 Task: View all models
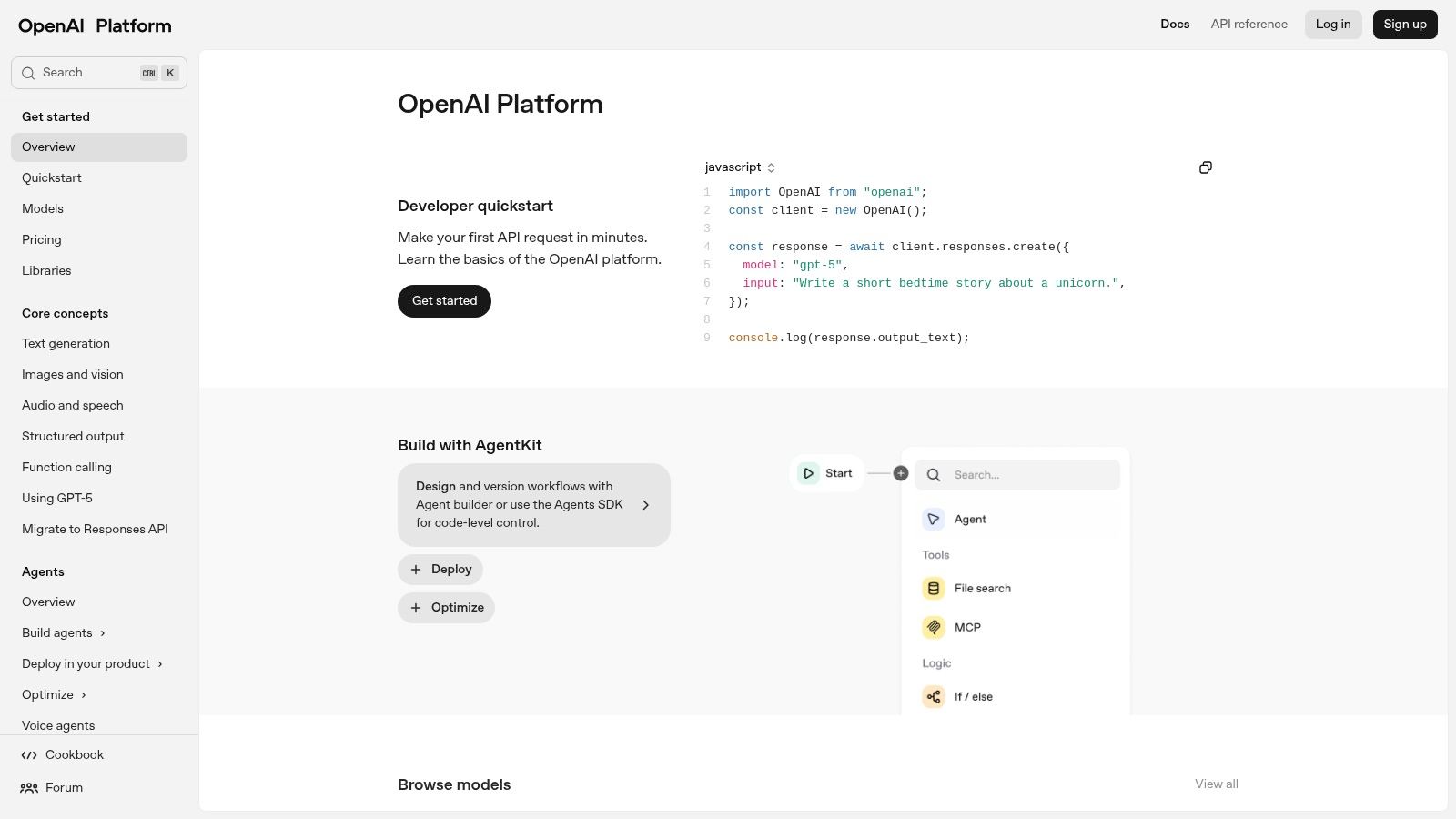pyautogui.click(x=1216, y=784)
